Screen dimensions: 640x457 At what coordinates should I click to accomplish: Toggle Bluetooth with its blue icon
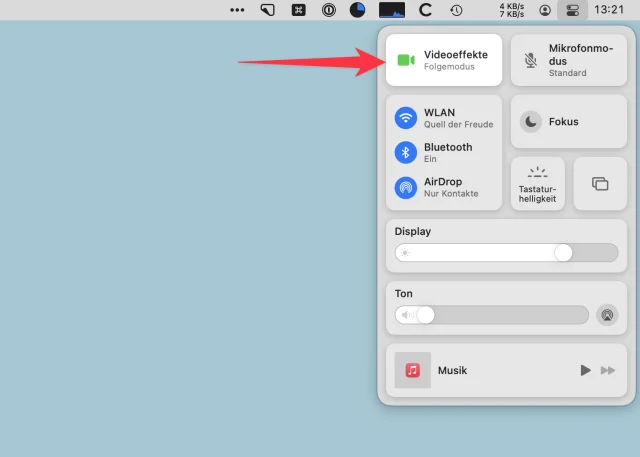[405, 152]
